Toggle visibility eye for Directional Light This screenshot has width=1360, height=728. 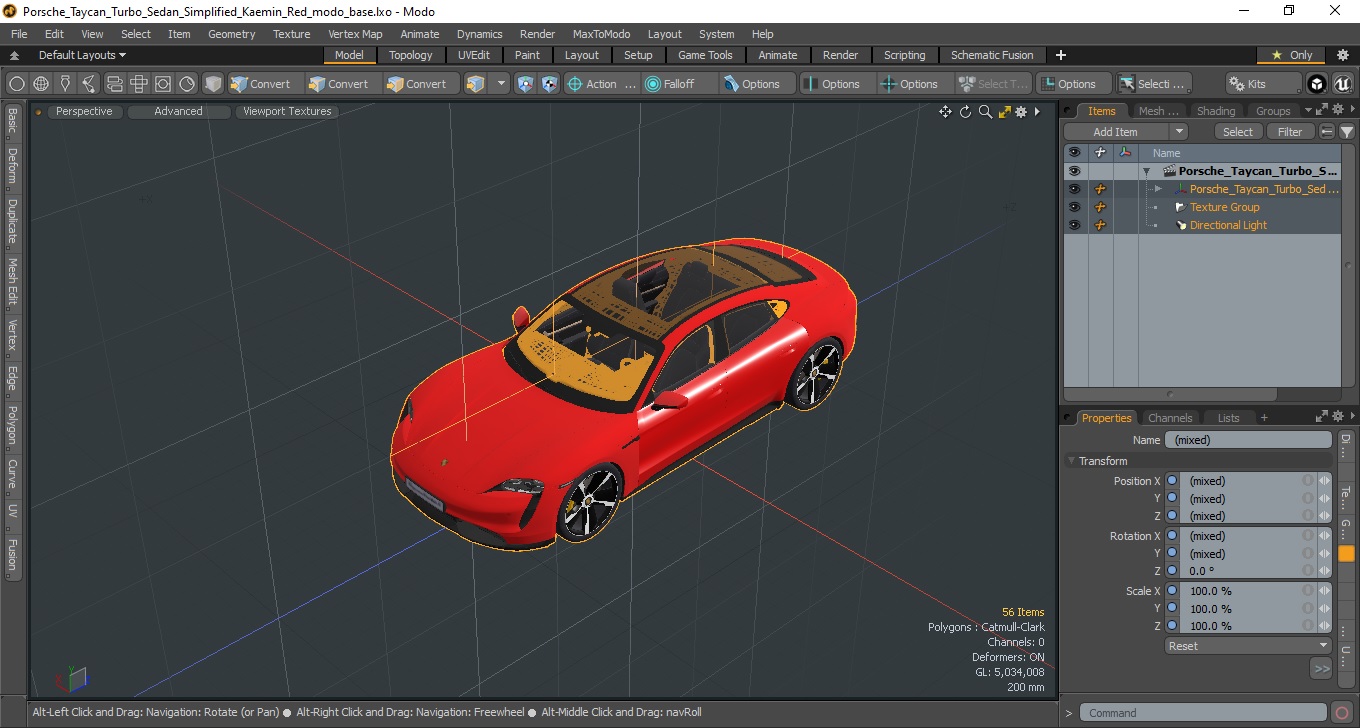1074,225
